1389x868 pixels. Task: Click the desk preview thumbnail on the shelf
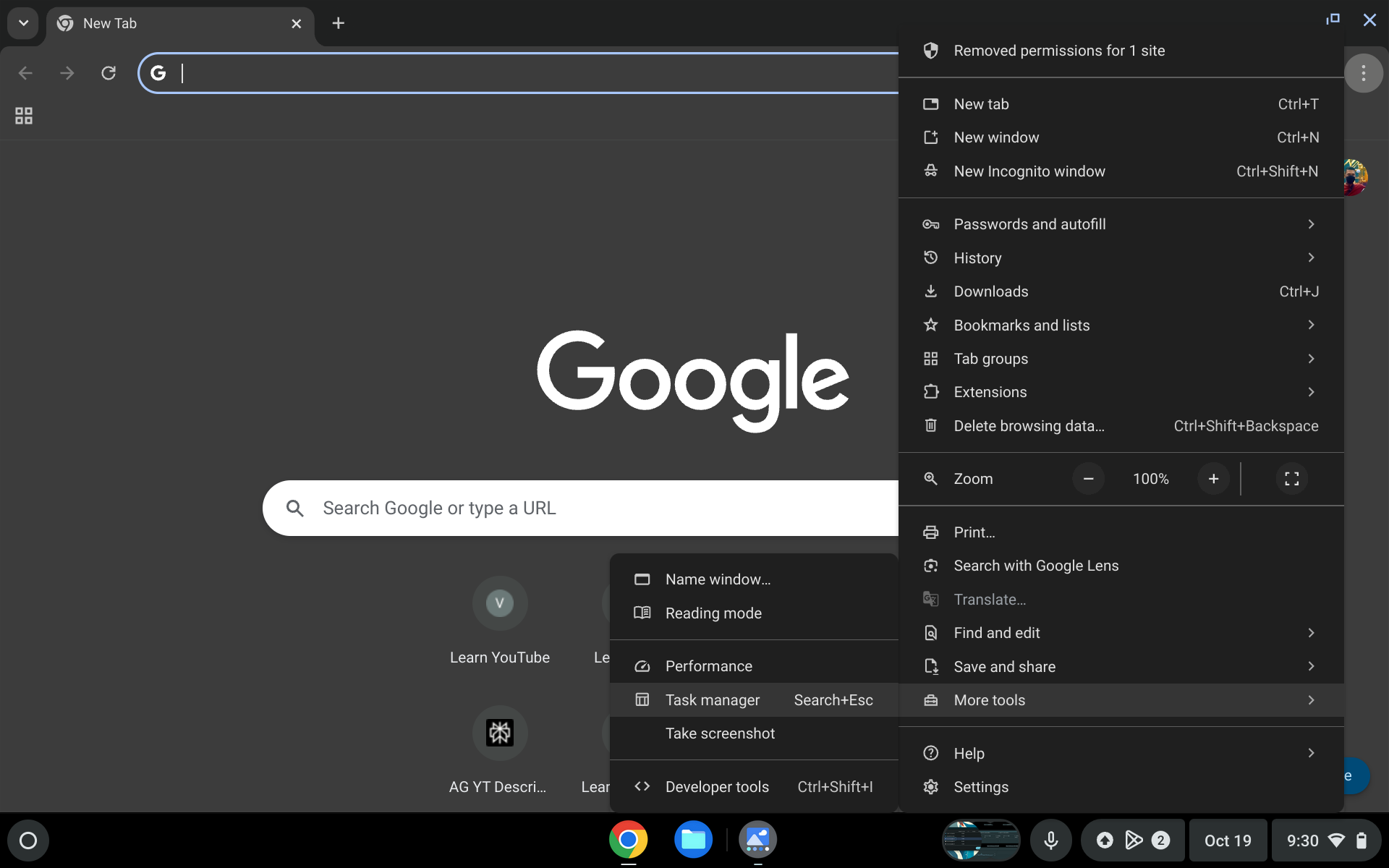click(981, 841)
